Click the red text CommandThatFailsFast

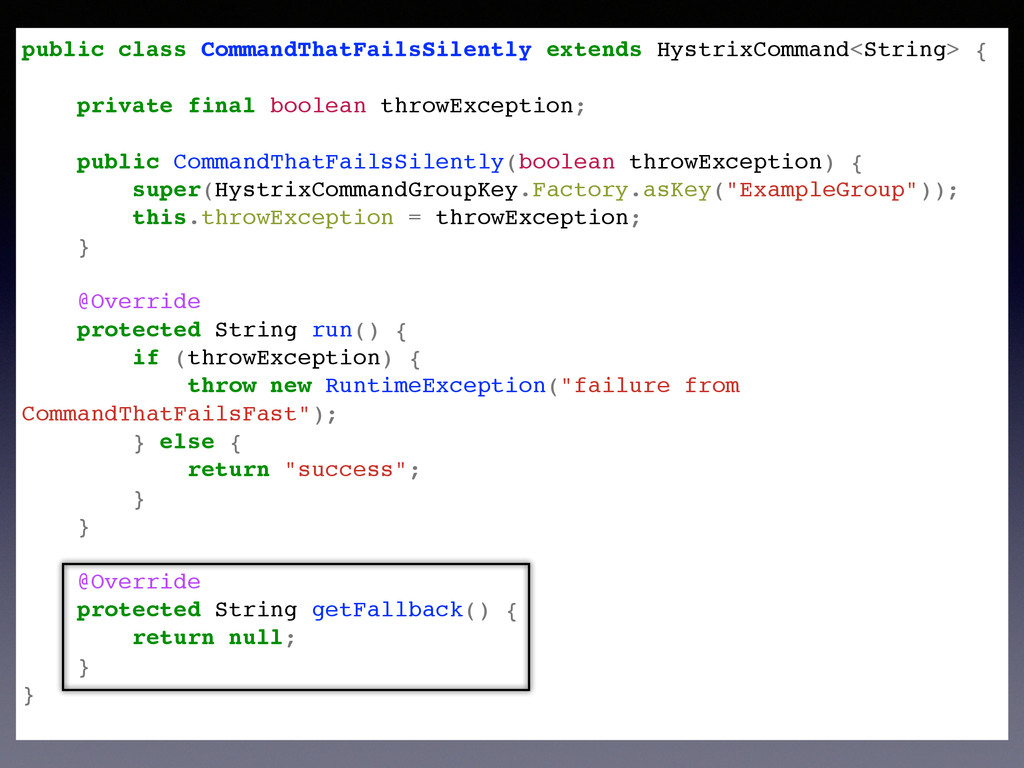tap(159, 414)
